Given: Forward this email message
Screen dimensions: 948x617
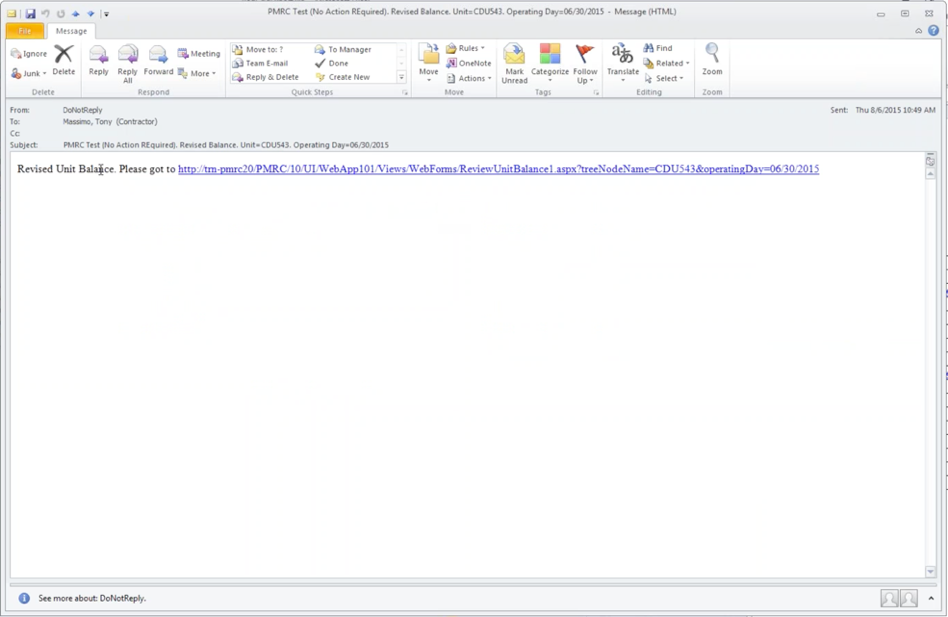Looking at the screenshot, I should click(158, 60).
